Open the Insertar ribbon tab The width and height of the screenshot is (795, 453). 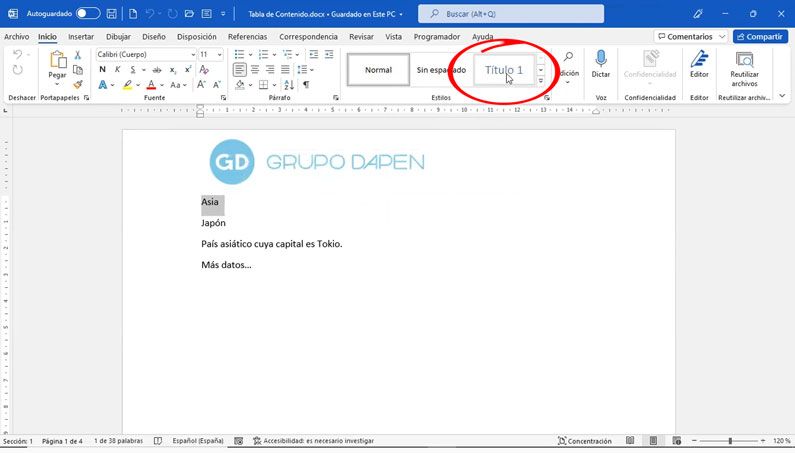pos(81,36)
